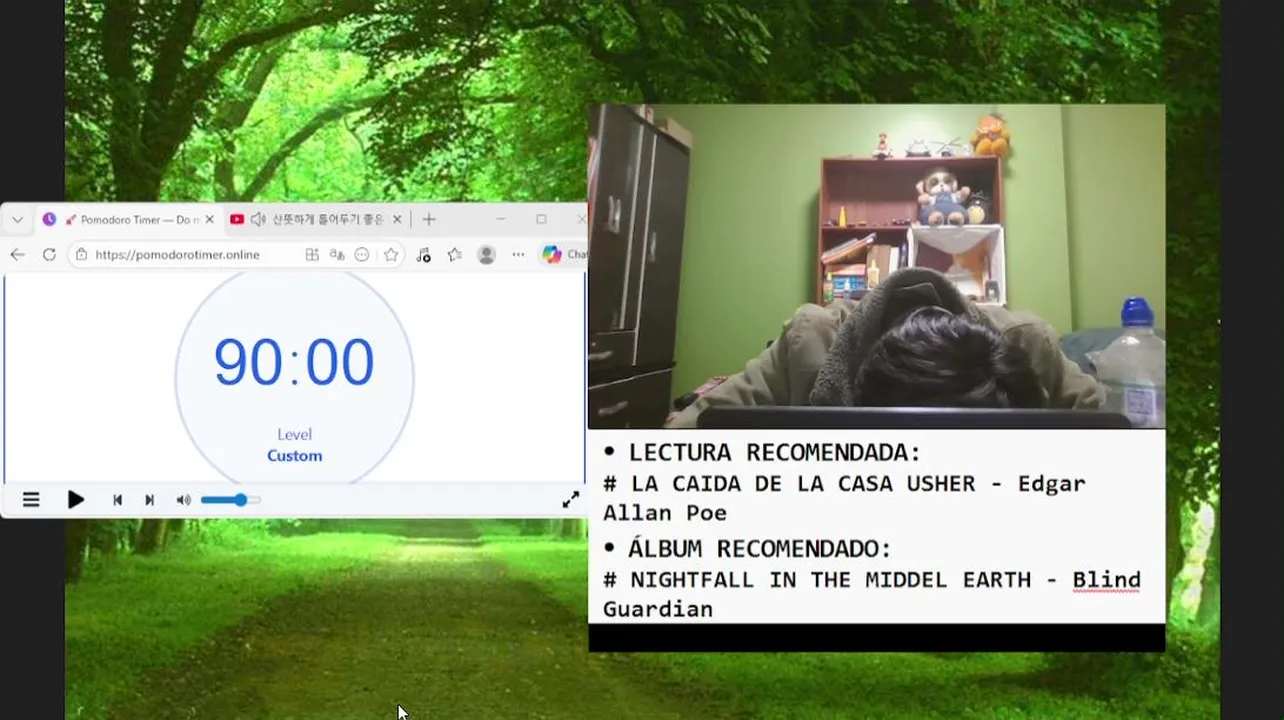Viewport: 1284px width, 720px height.
Task: Close the YouTube tab
Action: (397, 219)
